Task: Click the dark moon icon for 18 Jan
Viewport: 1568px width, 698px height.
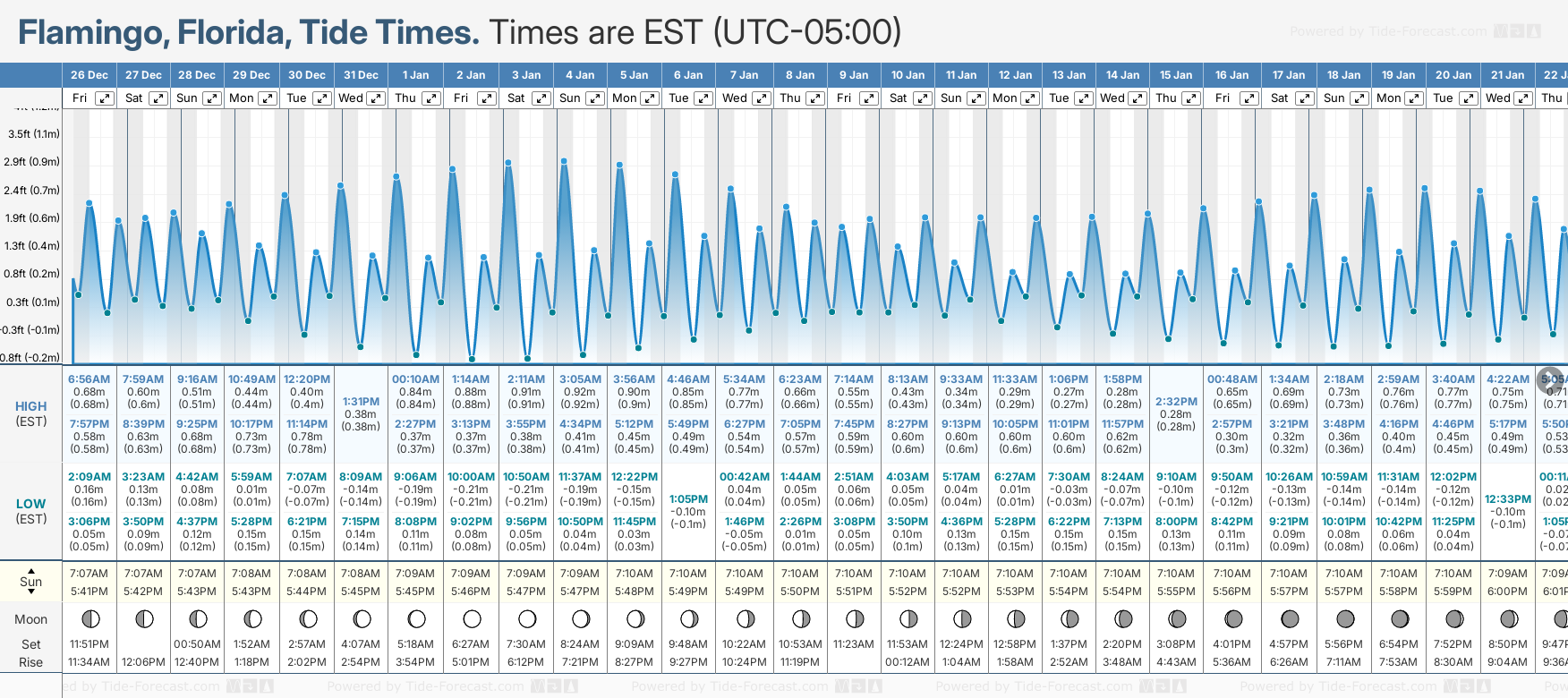Action: click(1344, 618)
